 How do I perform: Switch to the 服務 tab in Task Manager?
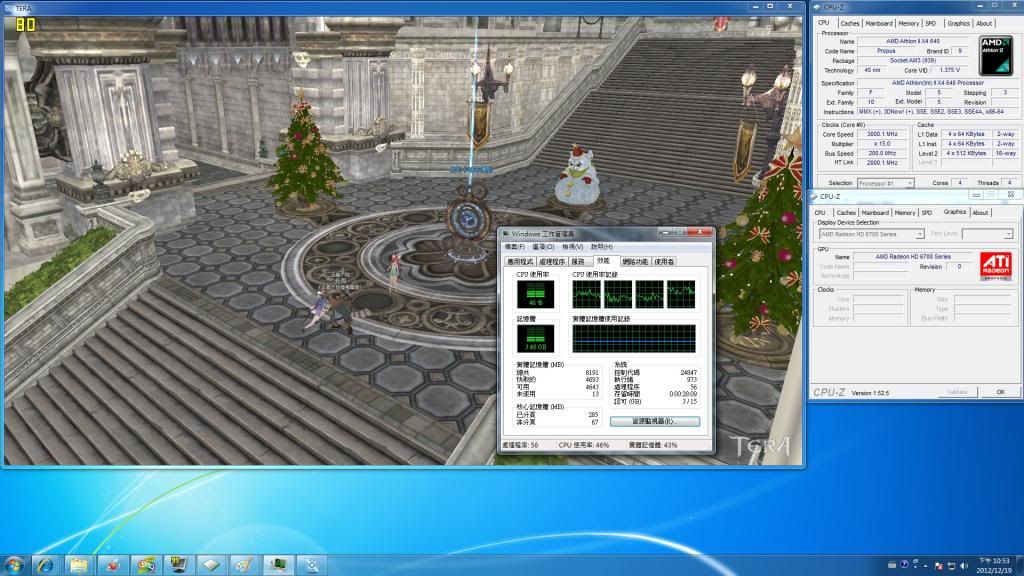click(578, 262)
